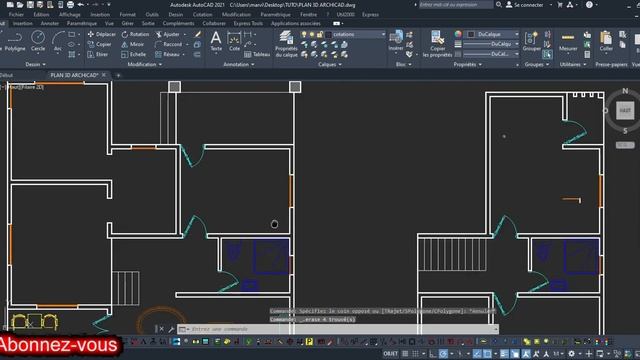Screen dimensions: 640x360
Task: Close the PLAN 3D ARCHICAD tab
Action: pyautogui.click(x=104, y=75)
